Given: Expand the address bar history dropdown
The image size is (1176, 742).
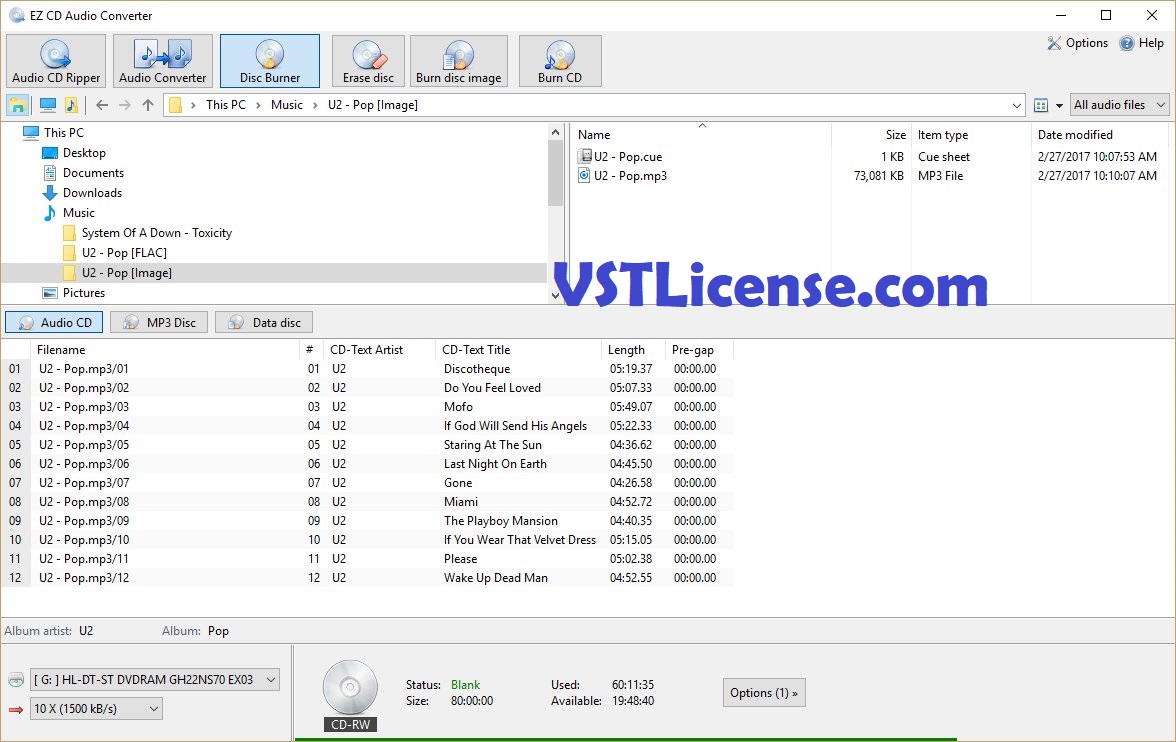Looking at the screenshot, I should [1017, 105].
